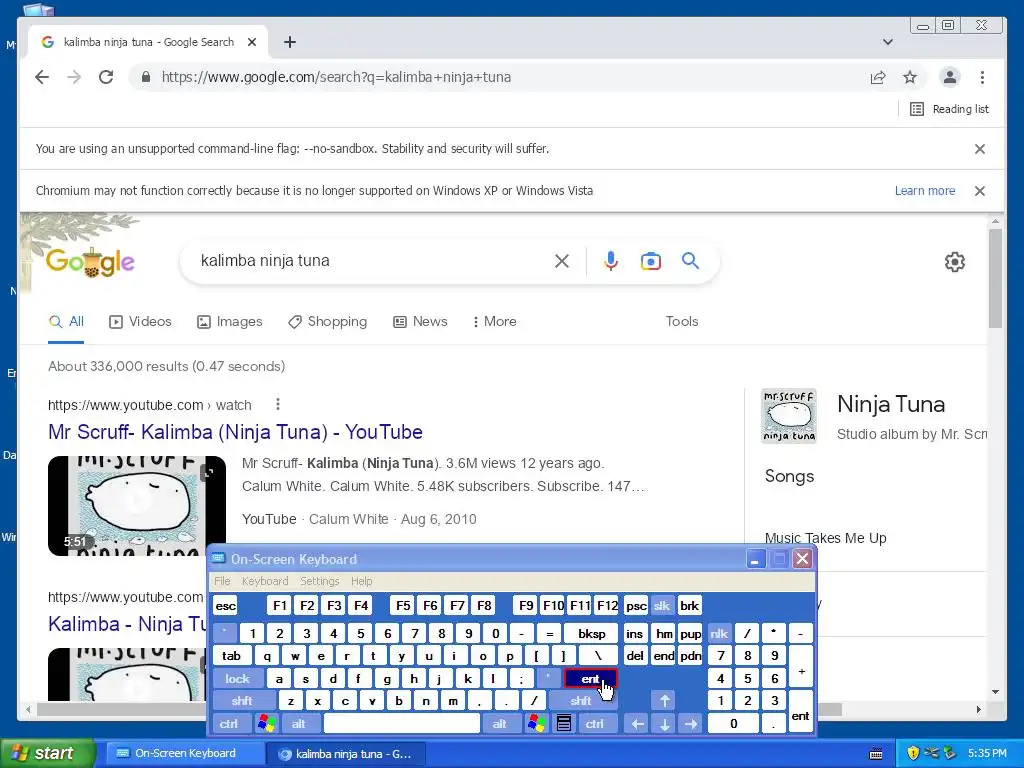Open the Reading list panel

950,109
